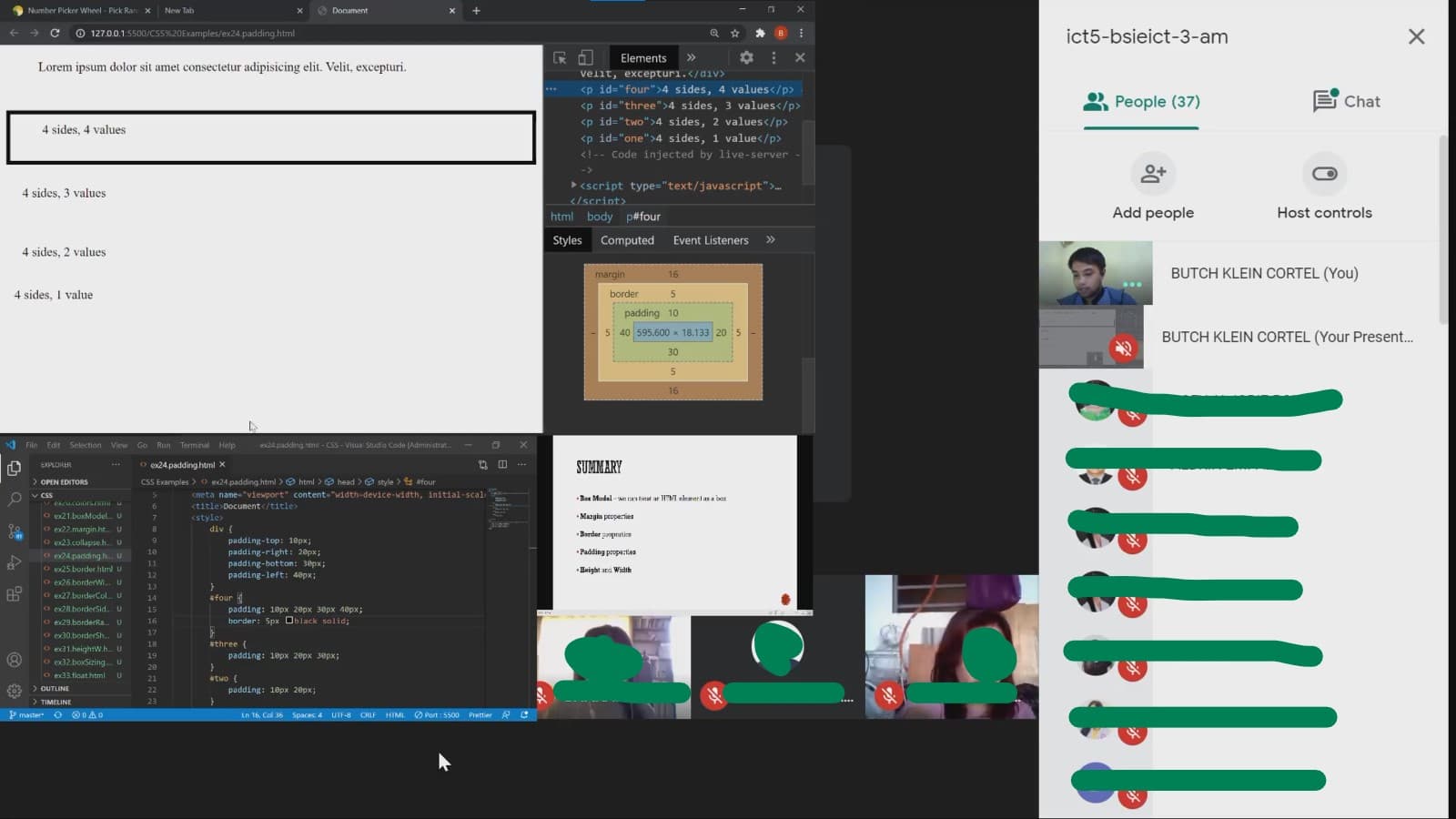The width and height of the screenshot is (1456, 819).
Task: Open Run and Debug view in VS Code
Action: (14, 562)
